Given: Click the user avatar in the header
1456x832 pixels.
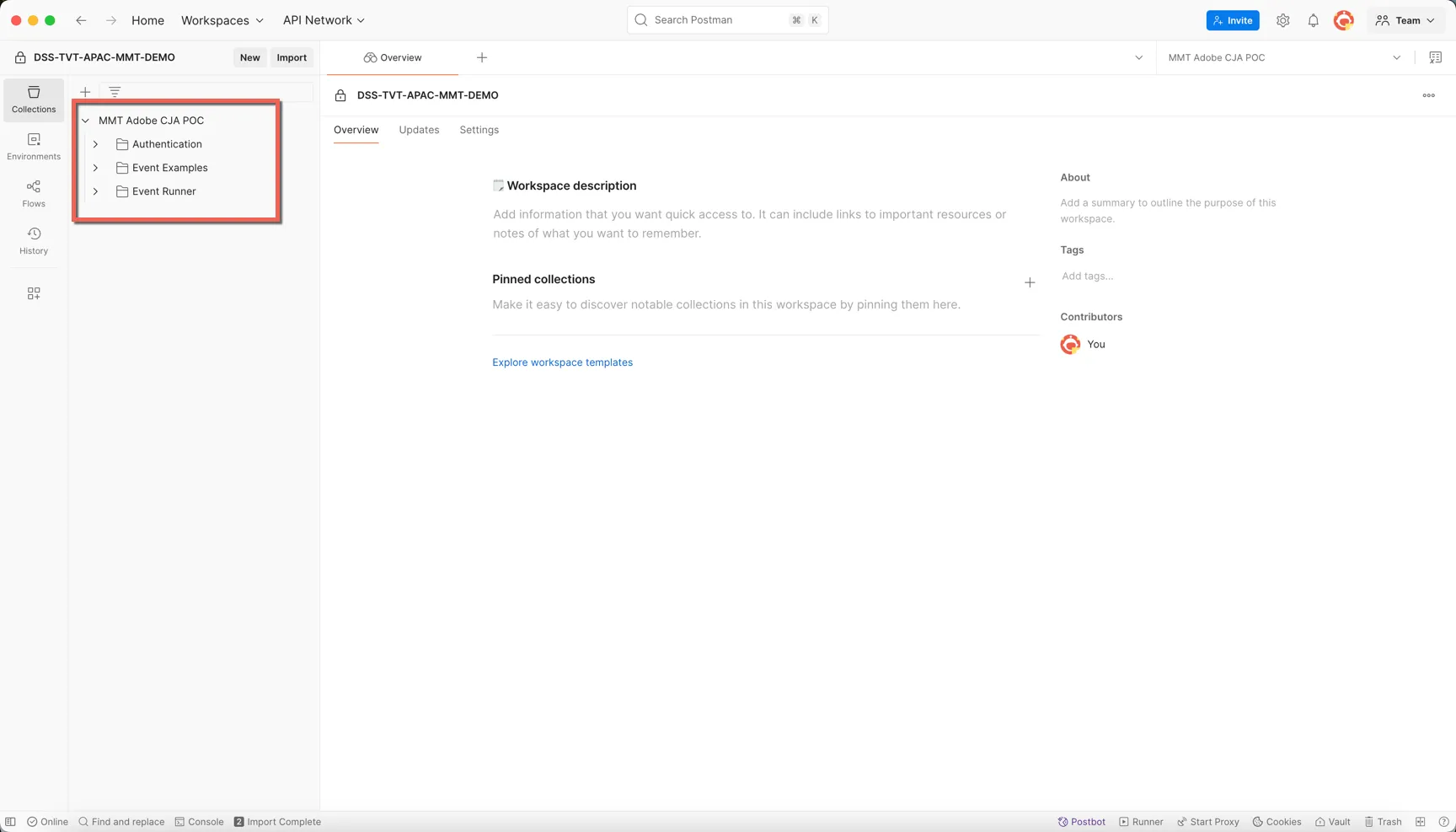Looking at the screenshot, I should (x=1343, y=20).
